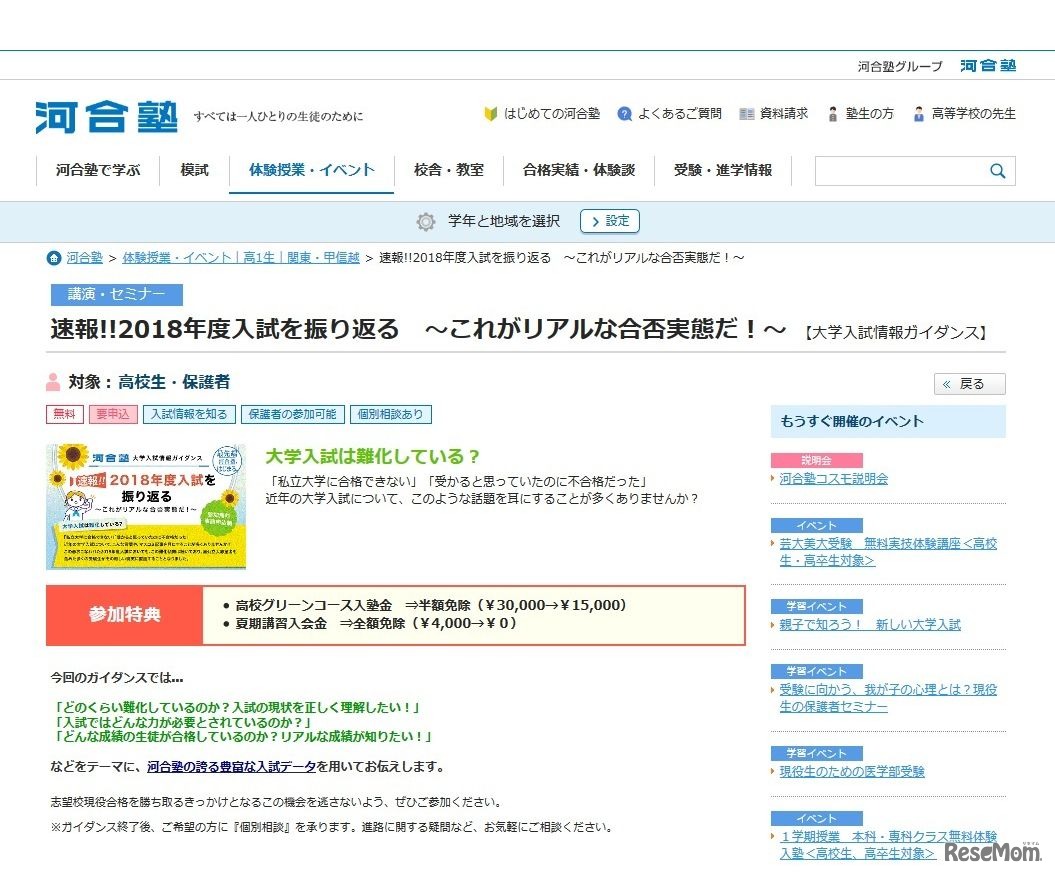Open 河合塾コスモ説明会 event link
Screen dimensions: 1055x875
(x=833, y=479)
